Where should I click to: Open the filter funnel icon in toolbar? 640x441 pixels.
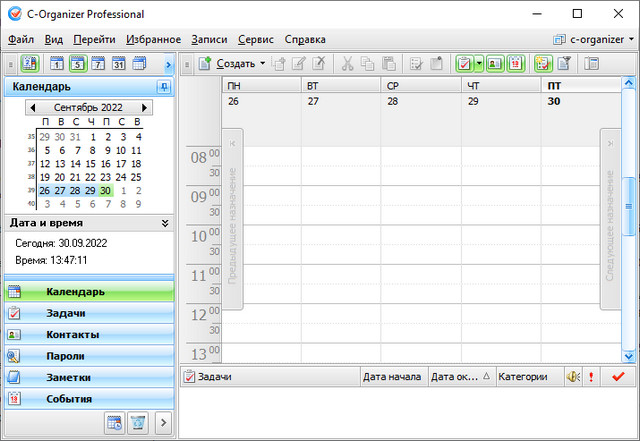pos(564,64)
